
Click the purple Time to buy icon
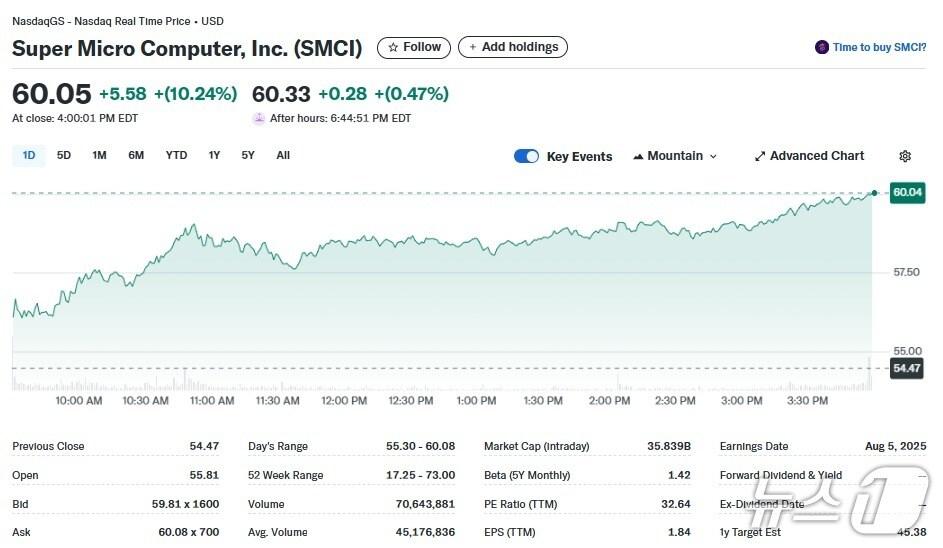(822, 47)
